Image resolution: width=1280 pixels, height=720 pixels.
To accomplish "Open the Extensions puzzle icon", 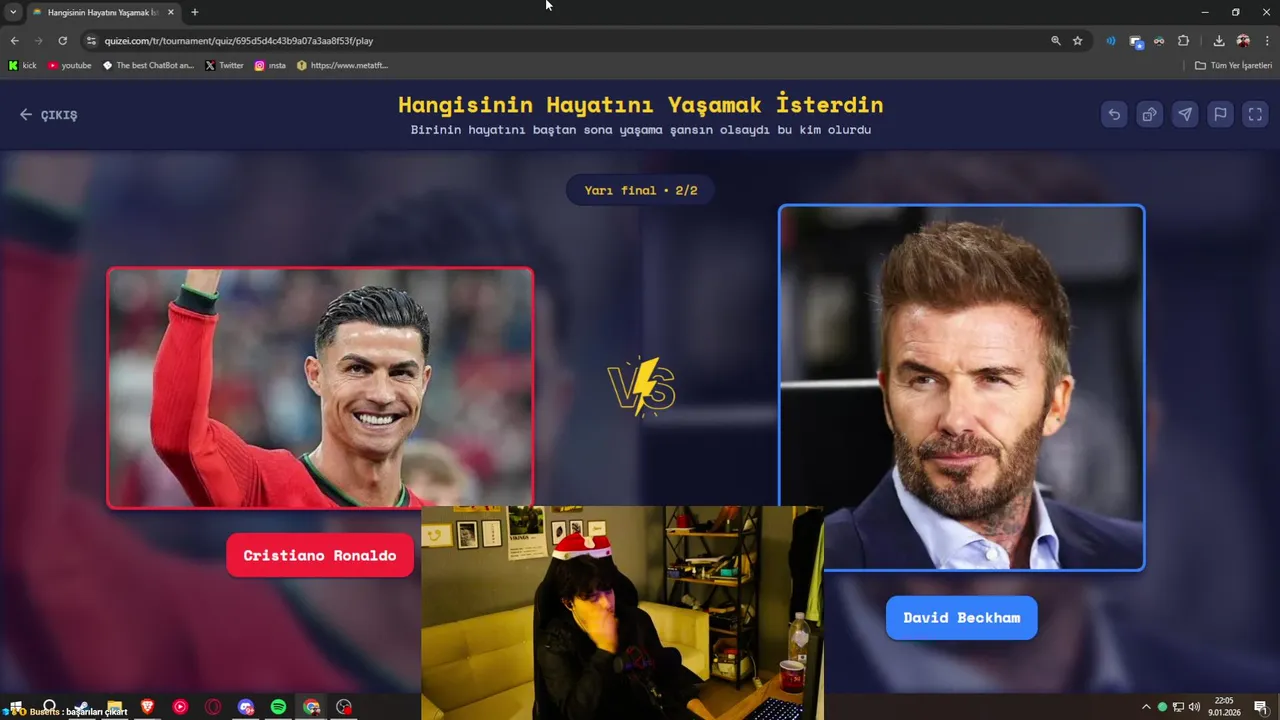I will click(x=1184, y=41).
